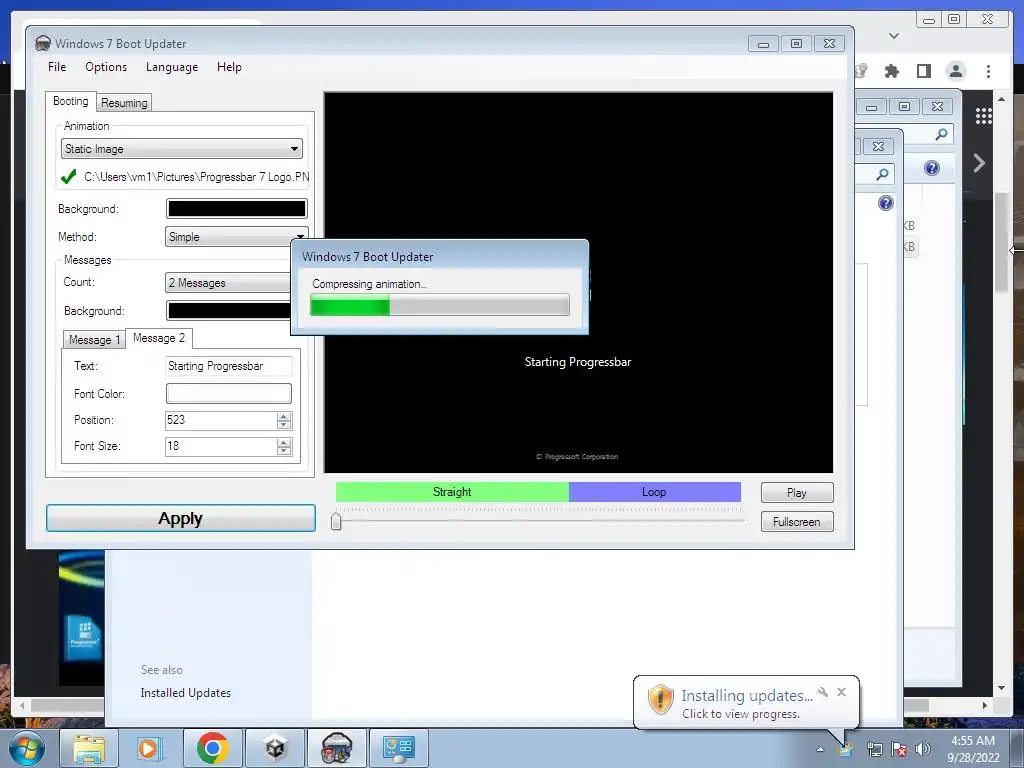Click the Windows 7 Boot Updater title icon
This screenshot has width=1024, height=768.
pyautogui.click(x=42, y=43)
